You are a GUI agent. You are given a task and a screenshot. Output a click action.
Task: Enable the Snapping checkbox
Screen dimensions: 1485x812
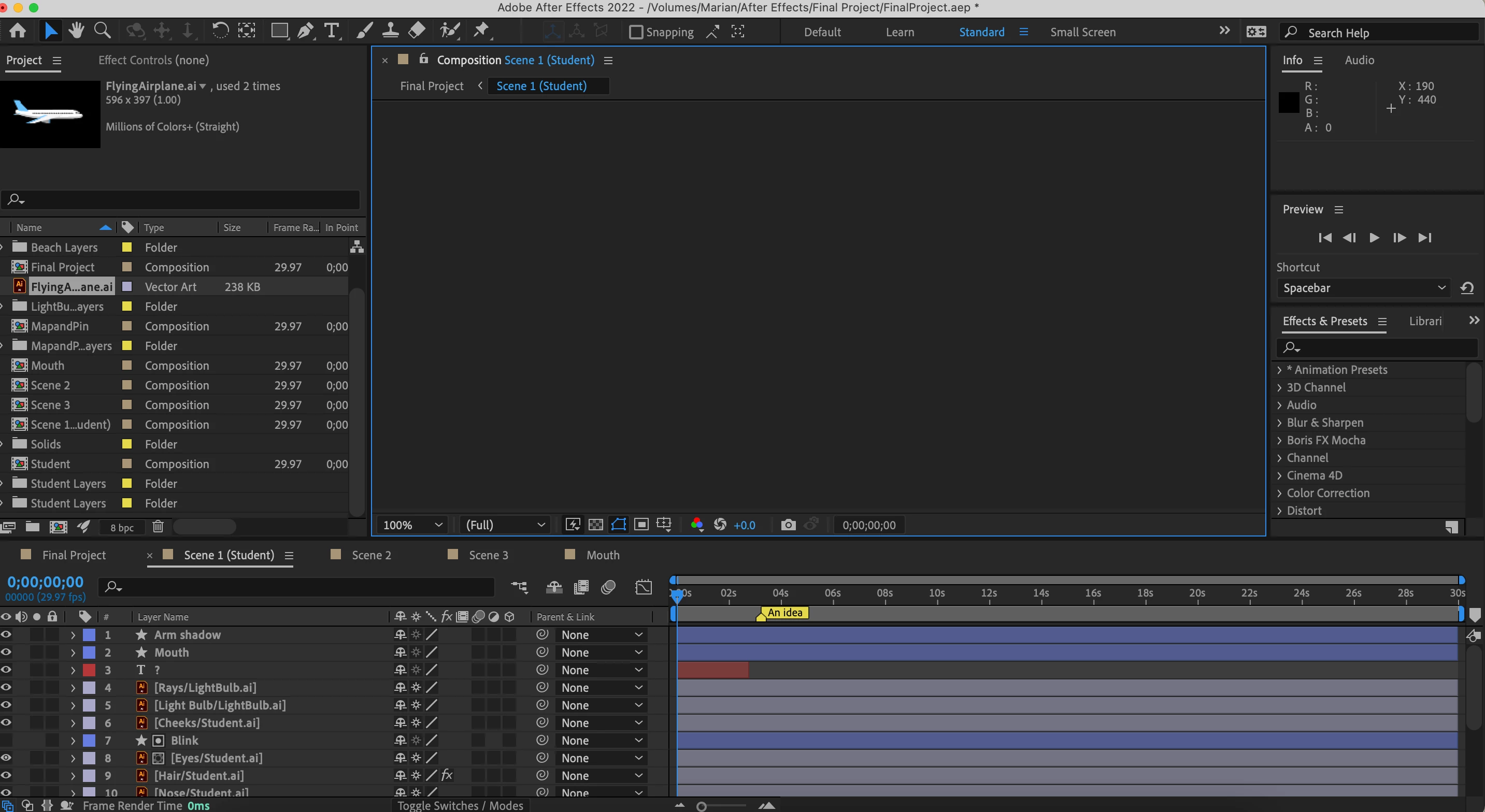pyautogui.click(x=635, y=32)
